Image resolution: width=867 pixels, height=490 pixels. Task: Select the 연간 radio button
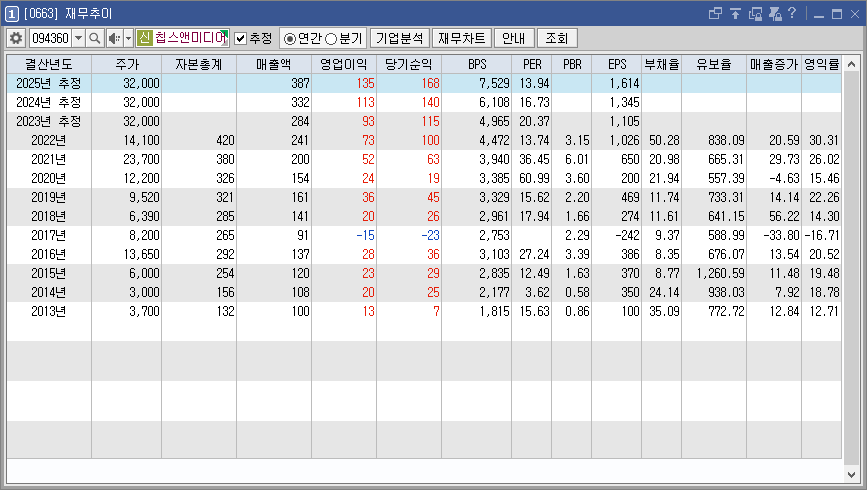pos(289,39)
